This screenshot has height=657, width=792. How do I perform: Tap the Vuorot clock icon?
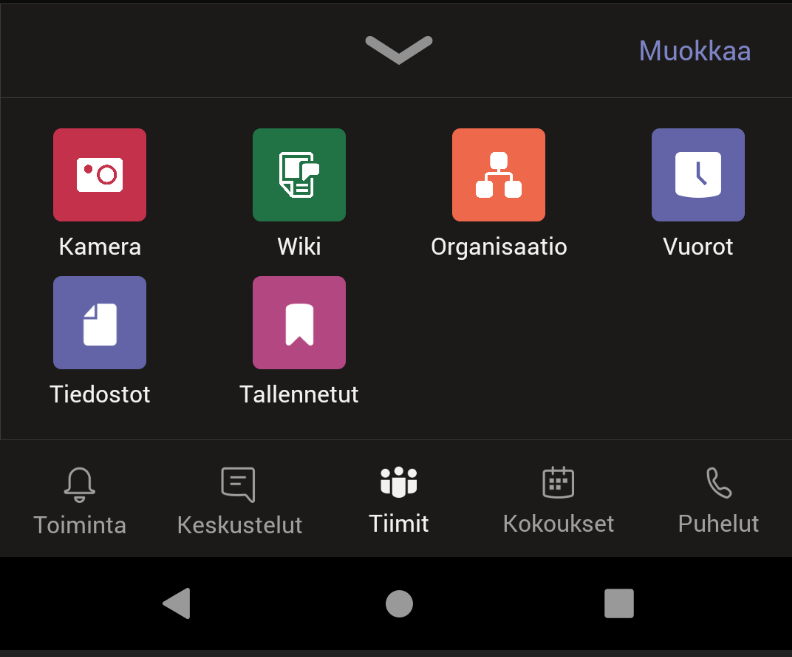tap(698, 175)
